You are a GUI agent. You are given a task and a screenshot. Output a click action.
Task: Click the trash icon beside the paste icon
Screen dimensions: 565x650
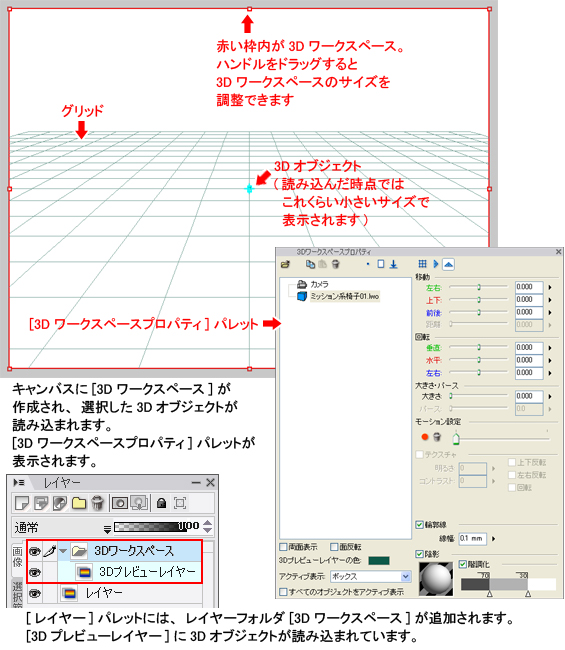pyautogui.click(x=336, y=264)
